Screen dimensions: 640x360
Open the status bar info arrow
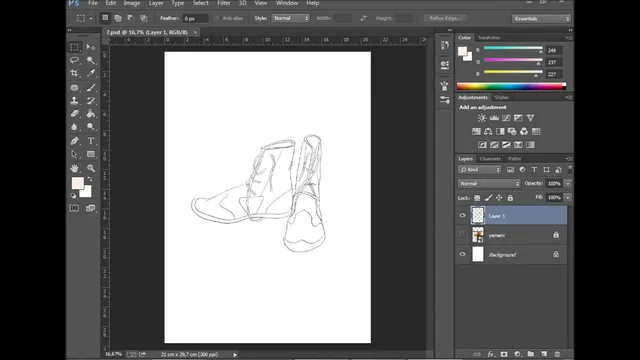click(x=235, y=355)
